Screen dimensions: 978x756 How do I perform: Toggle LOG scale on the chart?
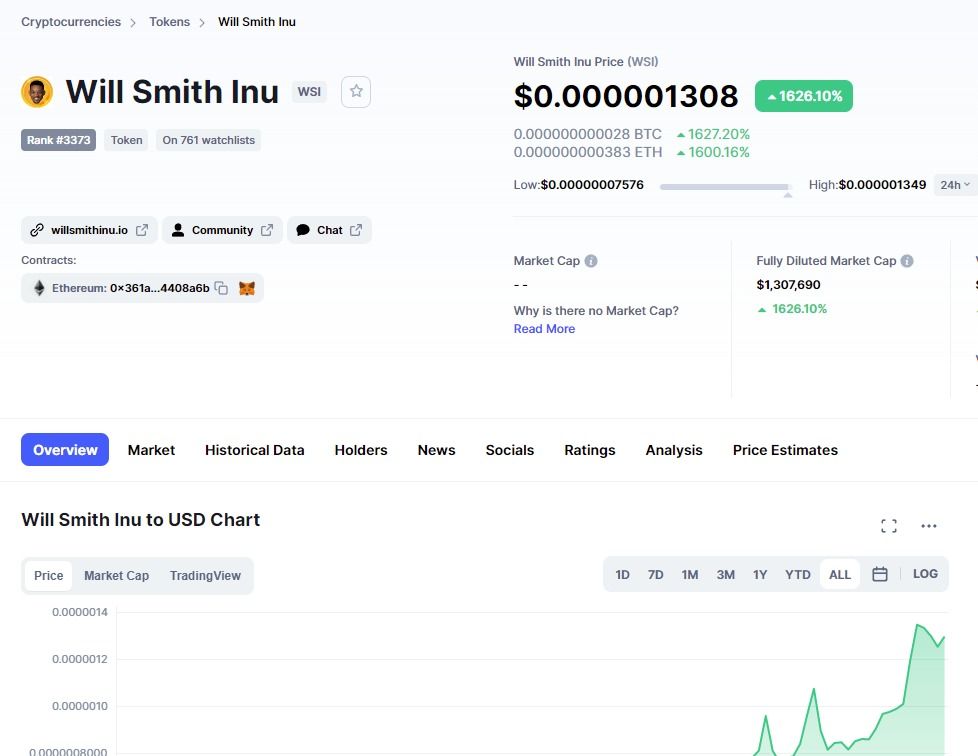click(925, 574)
